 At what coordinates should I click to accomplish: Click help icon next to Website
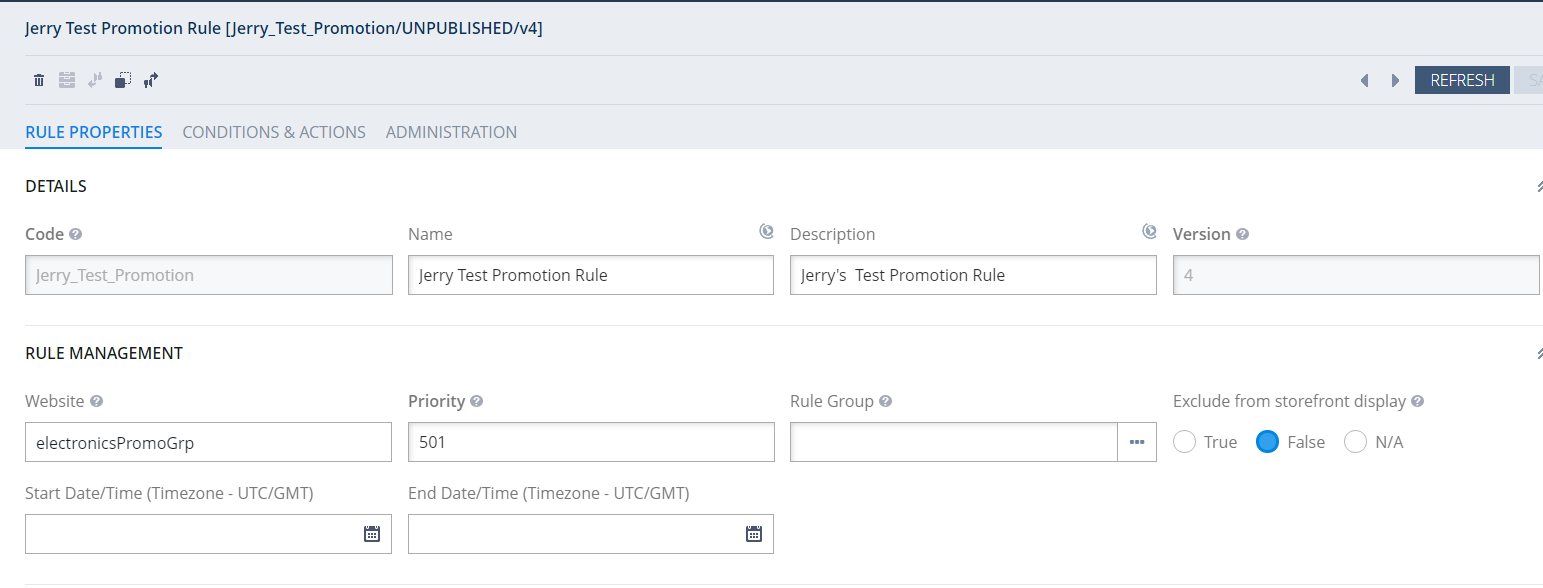coord(96,401)
